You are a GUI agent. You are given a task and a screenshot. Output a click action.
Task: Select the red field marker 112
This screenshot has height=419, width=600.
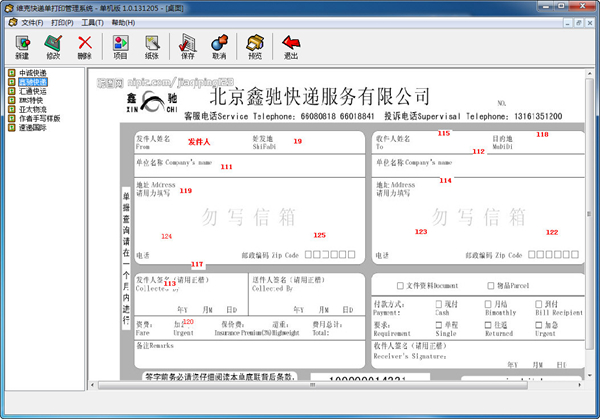[479, 152]
